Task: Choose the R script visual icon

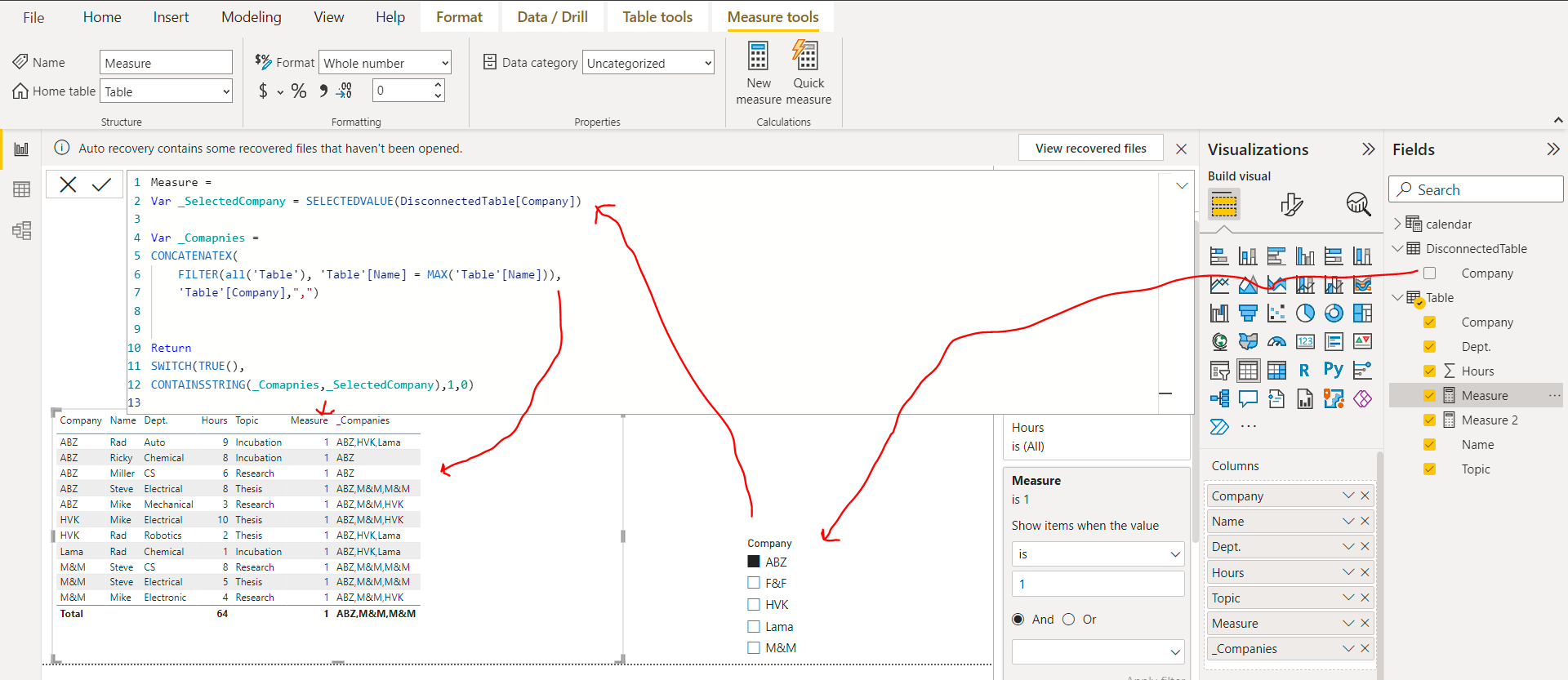Action: tap(1304, 370)
